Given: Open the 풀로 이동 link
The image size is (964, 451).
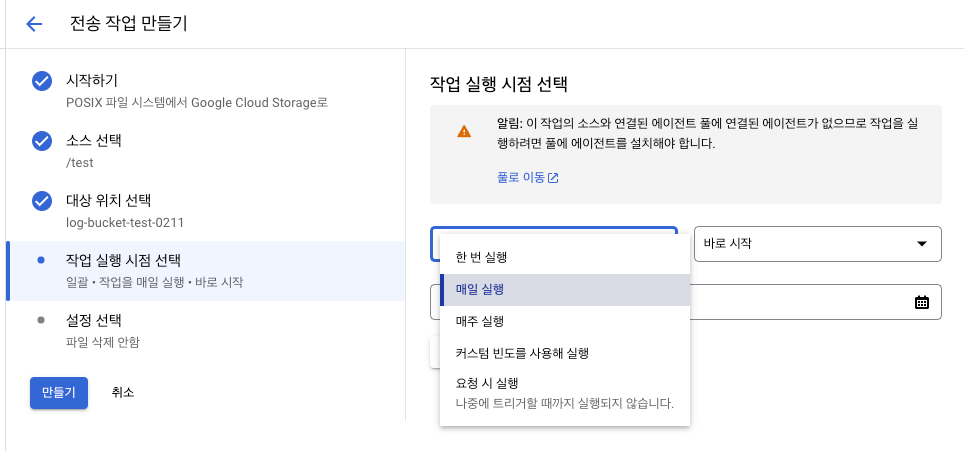Looking at the screenshot, I should (520, 178).
